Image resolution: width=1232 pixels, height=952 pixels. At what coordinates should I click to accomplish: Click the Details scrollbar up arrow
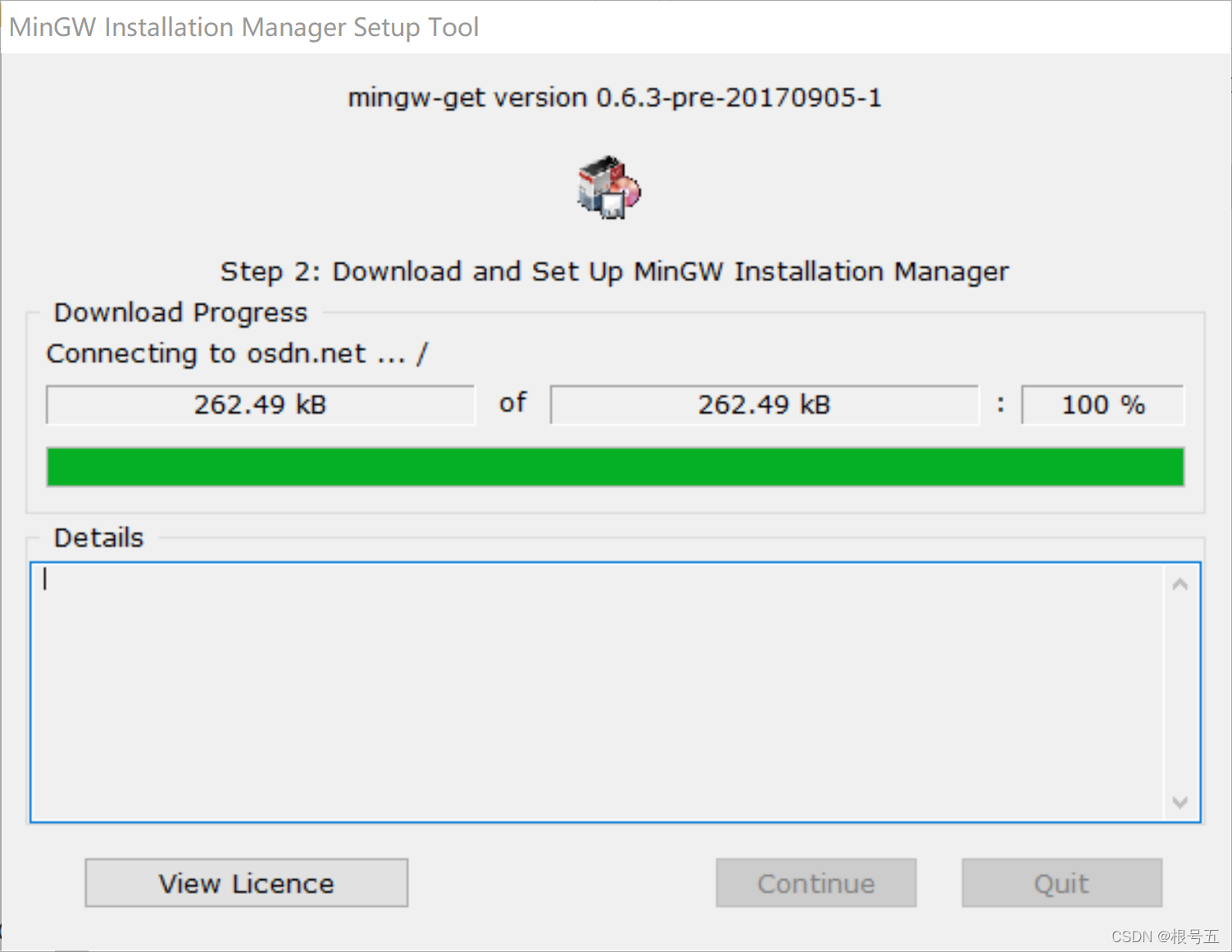click(1180, 584)
